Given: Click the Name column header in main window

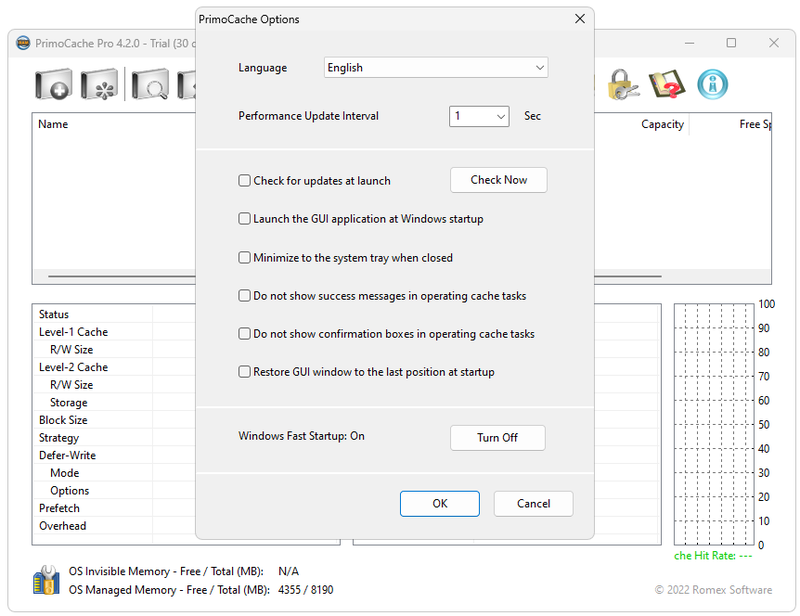Looking at the screenshot, I should pyautogui.click(x=53, y=124).
